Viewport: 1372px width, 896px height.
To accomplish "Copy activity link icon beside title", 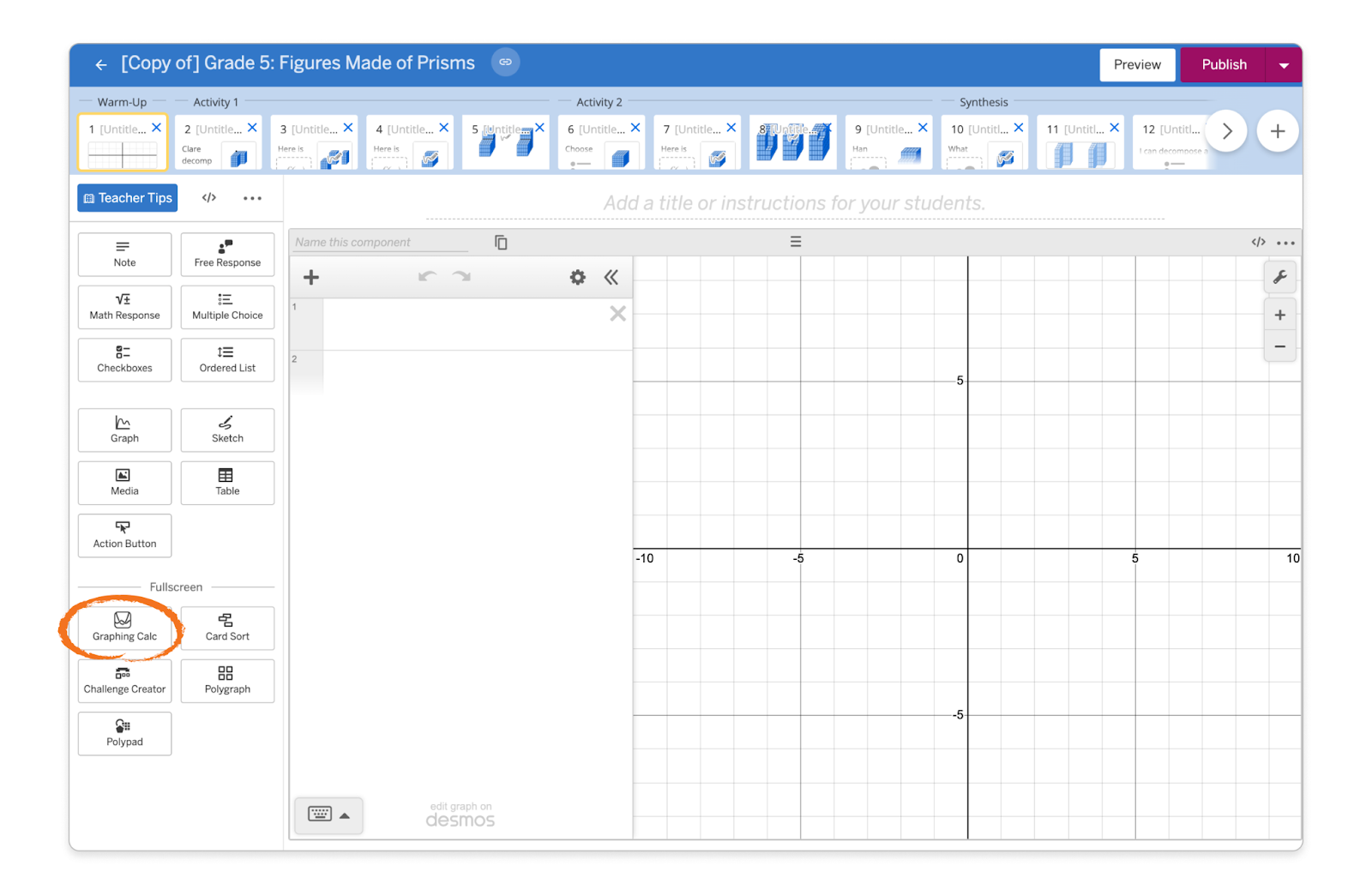I will [505, 63].
